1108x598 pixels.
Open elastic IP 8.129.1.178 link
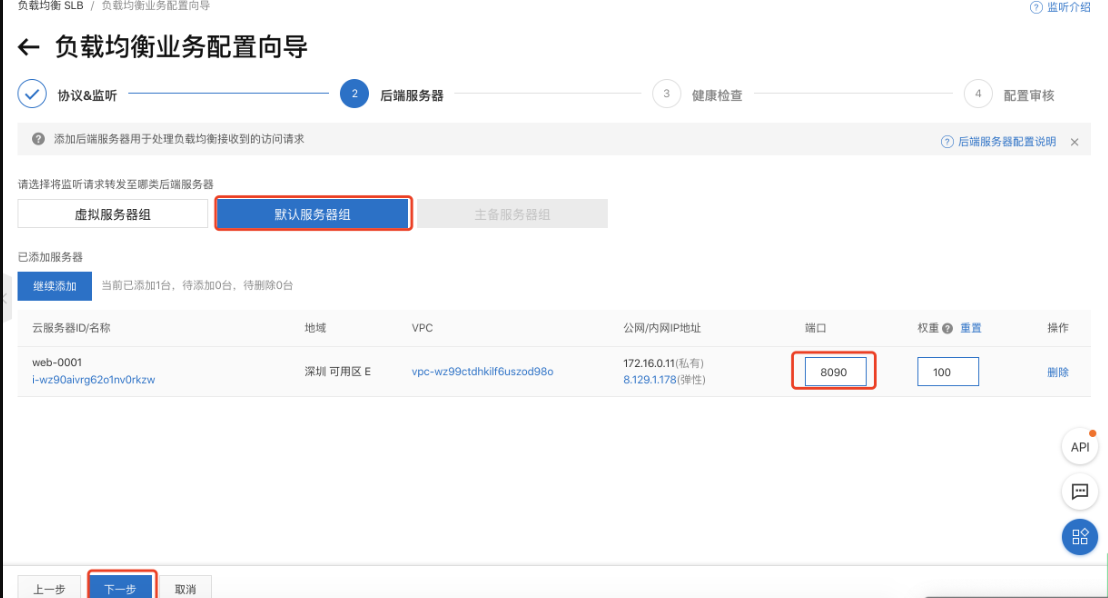click(649, 380)
